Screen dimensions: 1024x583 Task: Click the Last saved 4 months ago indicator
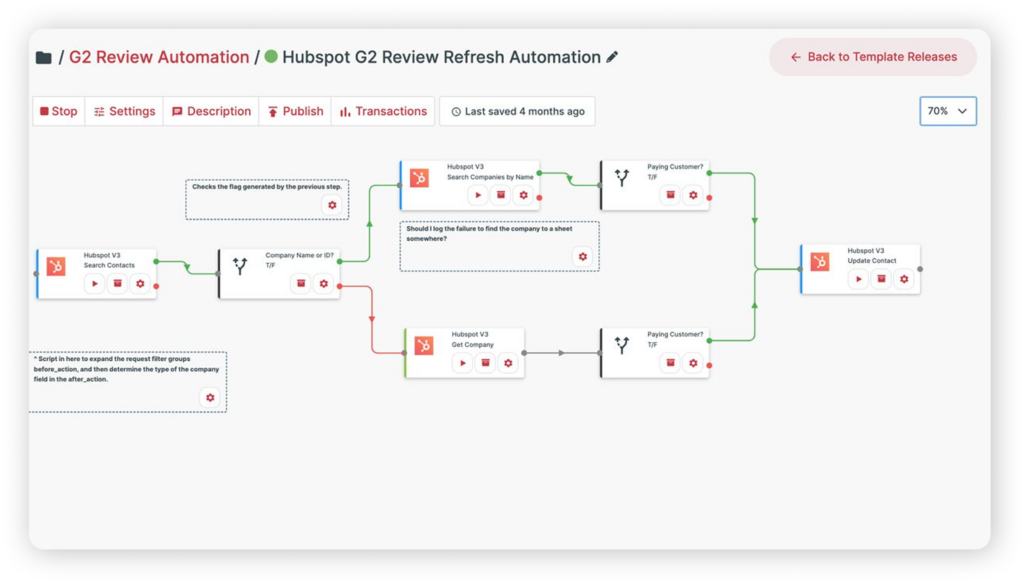517,112
